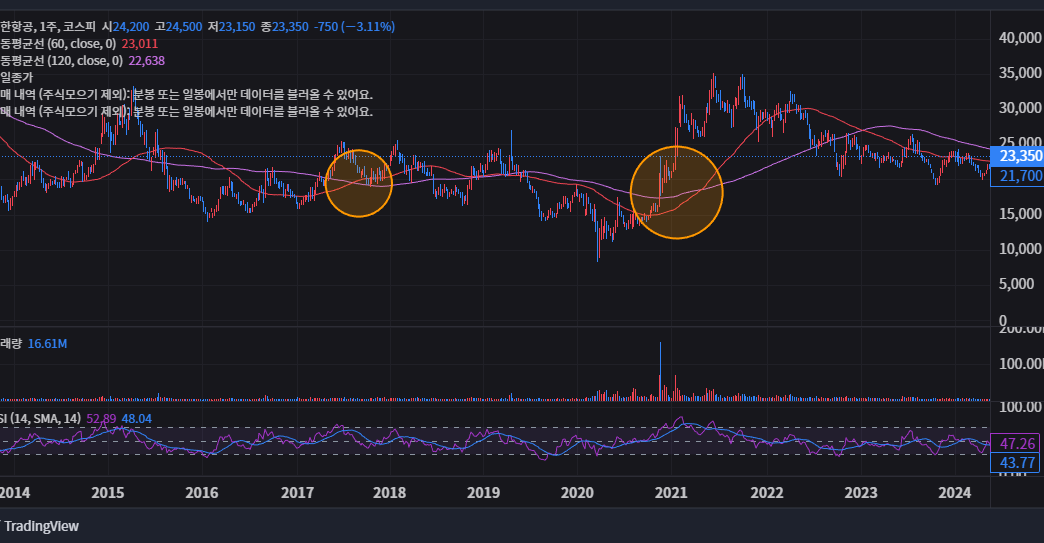Click the TradingView logo link

point(40,526)
